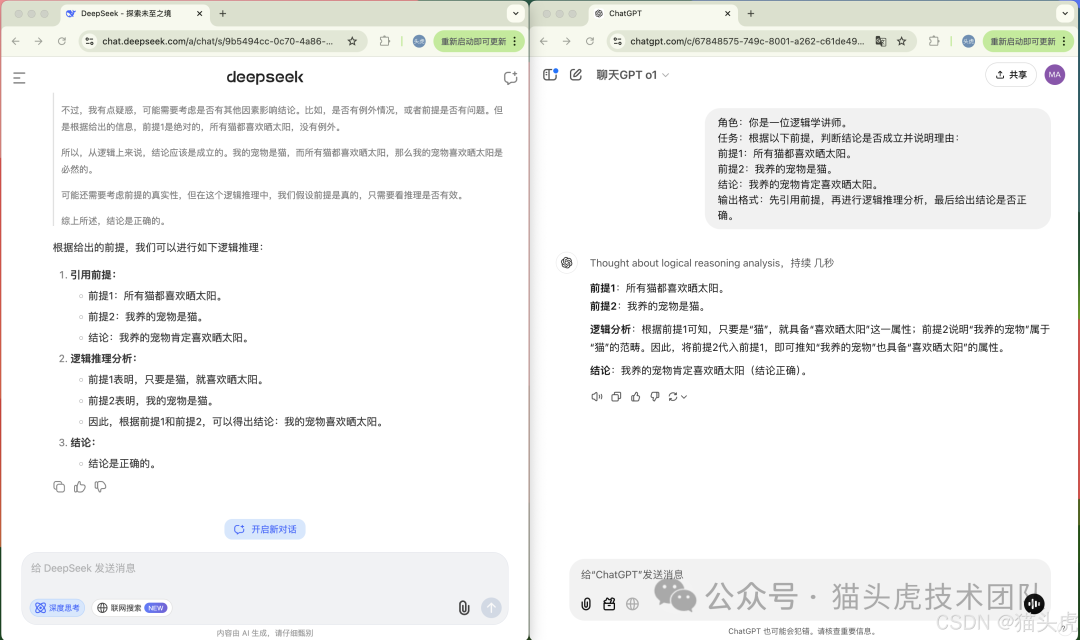Viewport: 1080px width, 640px height.
Task: Open the DeepSeek sidebar menu icon
Action: tap(19, 78)
